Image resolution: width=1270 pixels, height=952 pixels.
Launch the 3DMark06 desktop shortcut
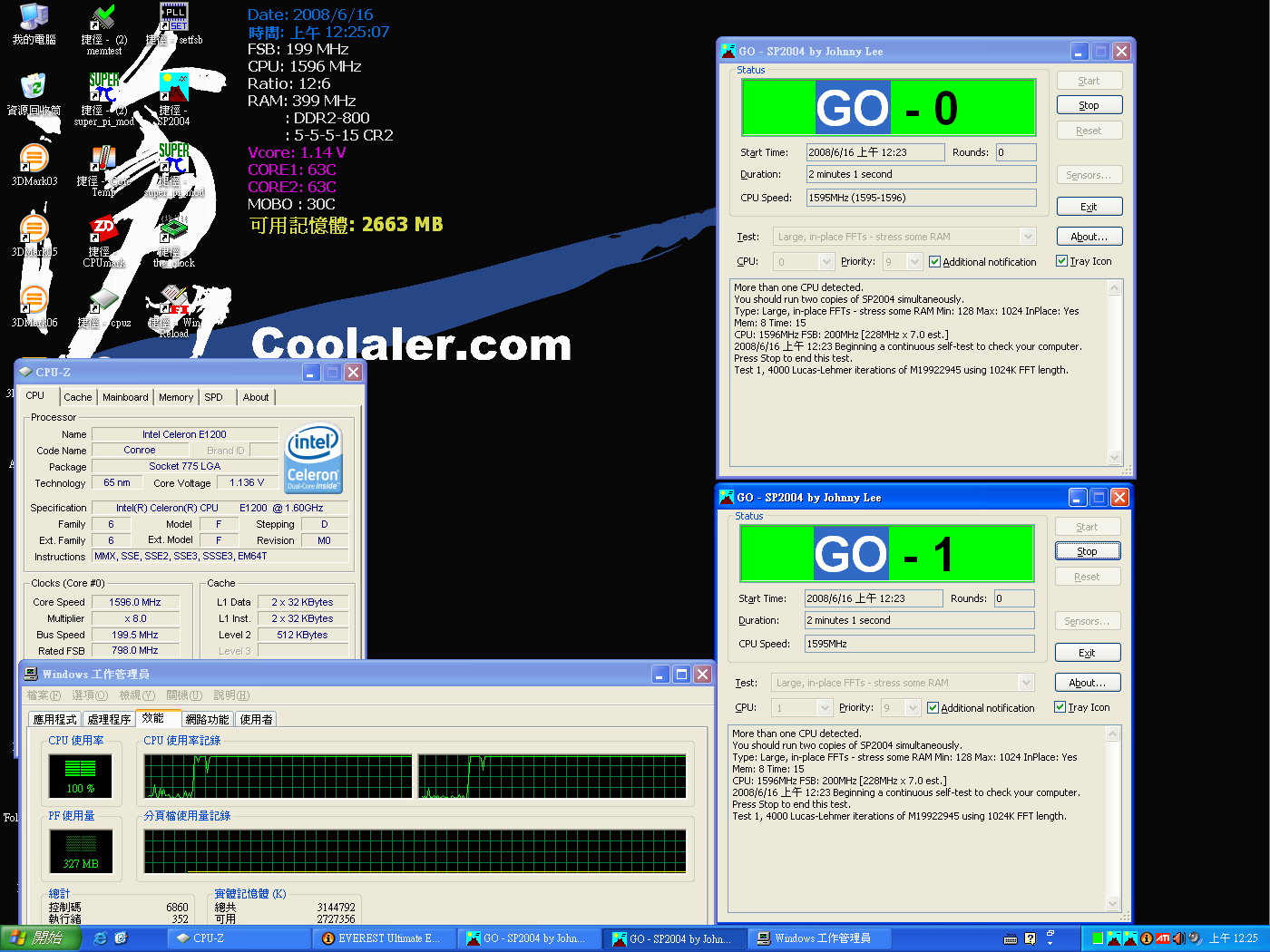pos(34,298)
